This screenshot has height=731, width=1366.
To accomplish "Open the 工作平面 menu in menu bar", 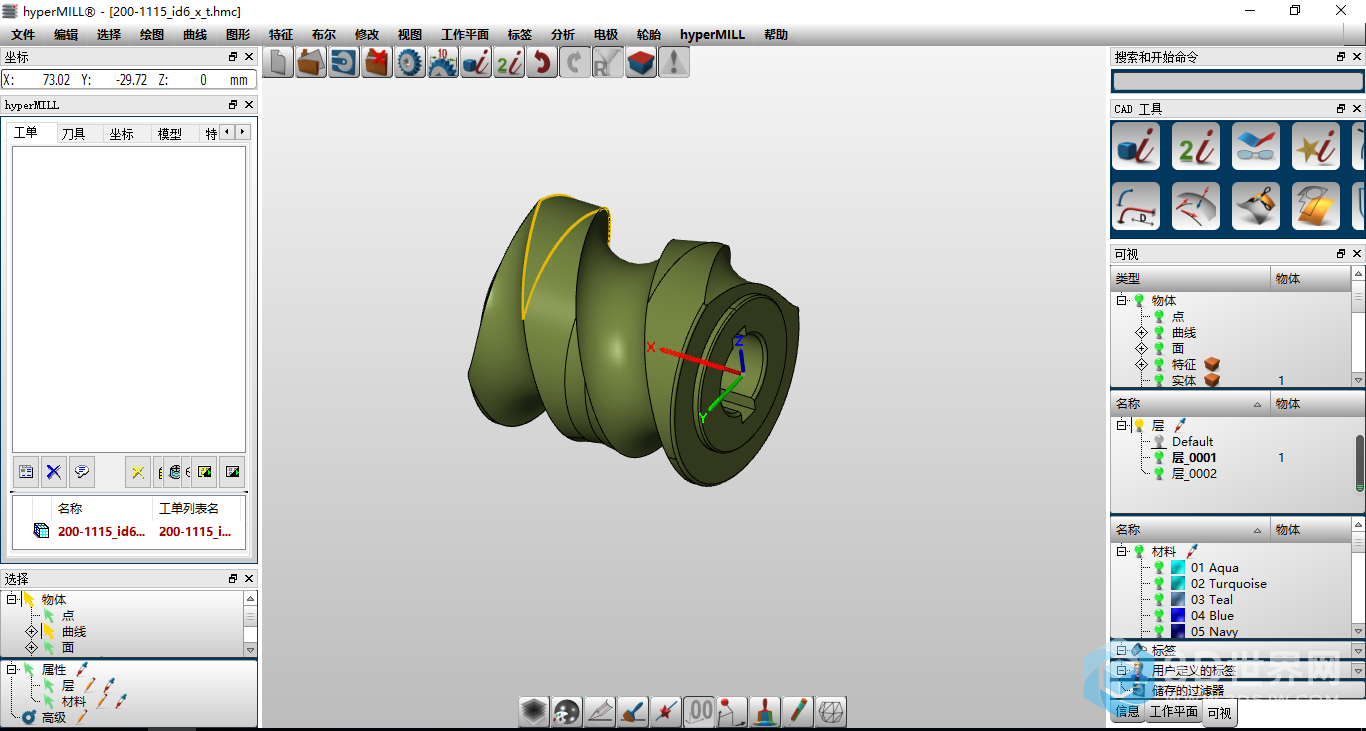I will tap(465, 34).
